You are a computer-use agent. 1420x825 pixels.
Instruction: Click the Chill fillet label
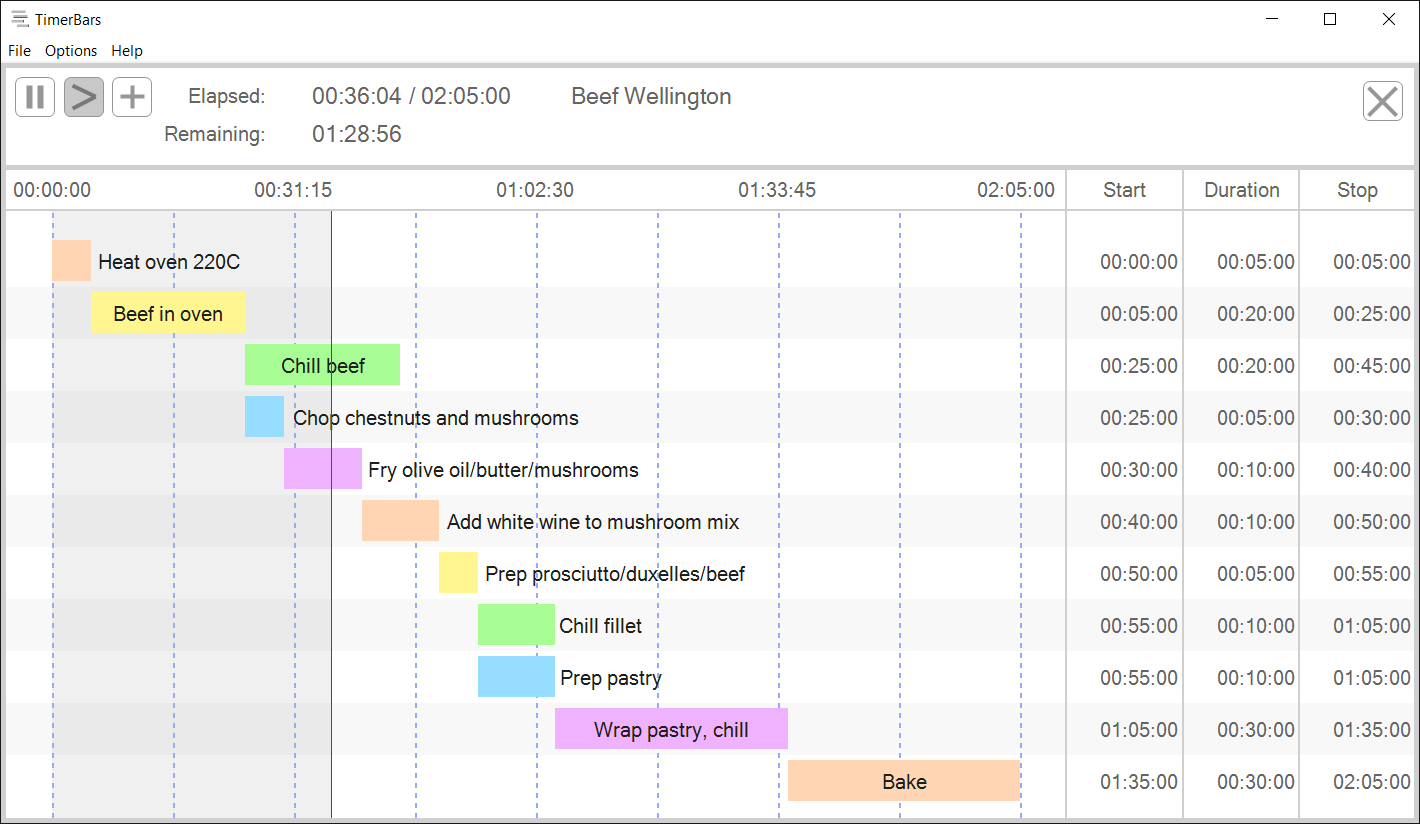pyautogui.click(x=601, y=626)
